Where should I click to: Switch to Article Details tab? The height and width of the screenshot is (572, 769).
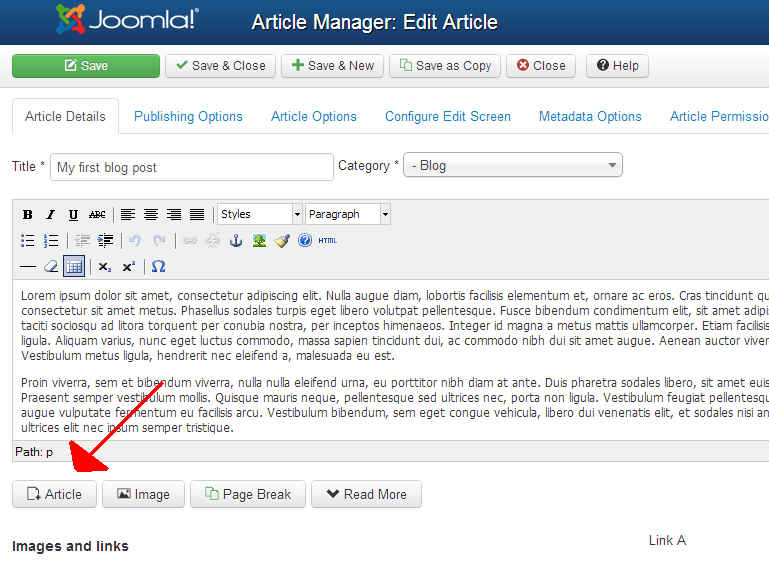[x=65, y=116]
